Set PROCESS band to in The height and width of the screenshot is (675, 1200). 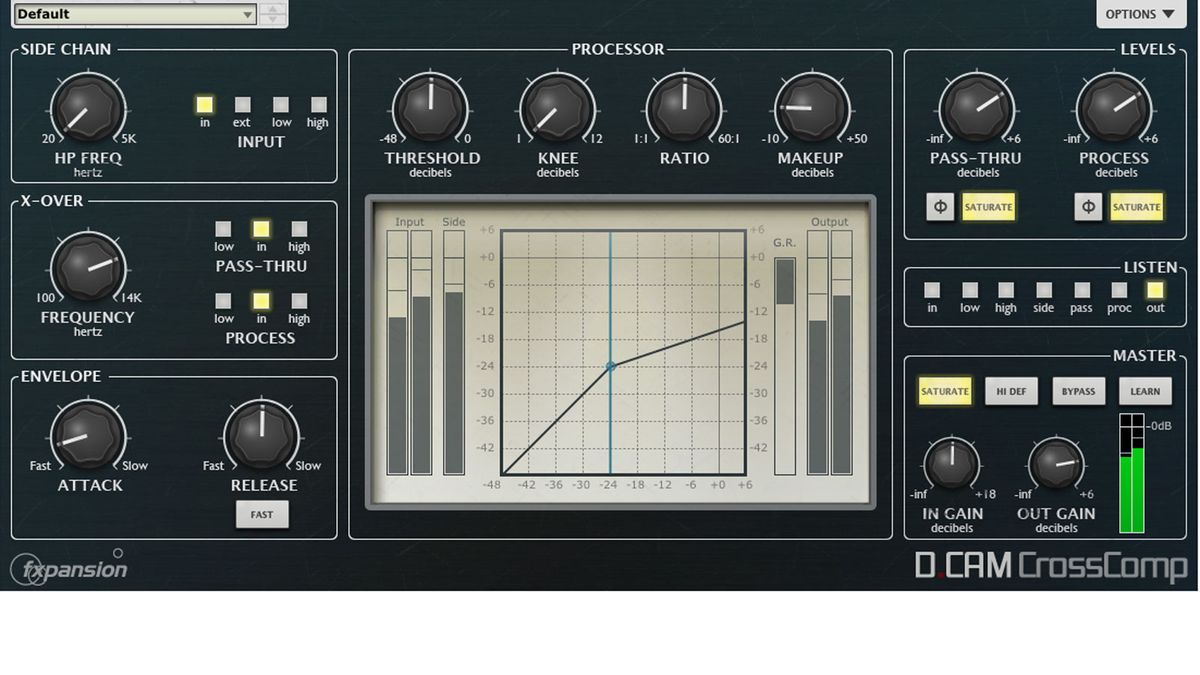(x=261, y=301)
